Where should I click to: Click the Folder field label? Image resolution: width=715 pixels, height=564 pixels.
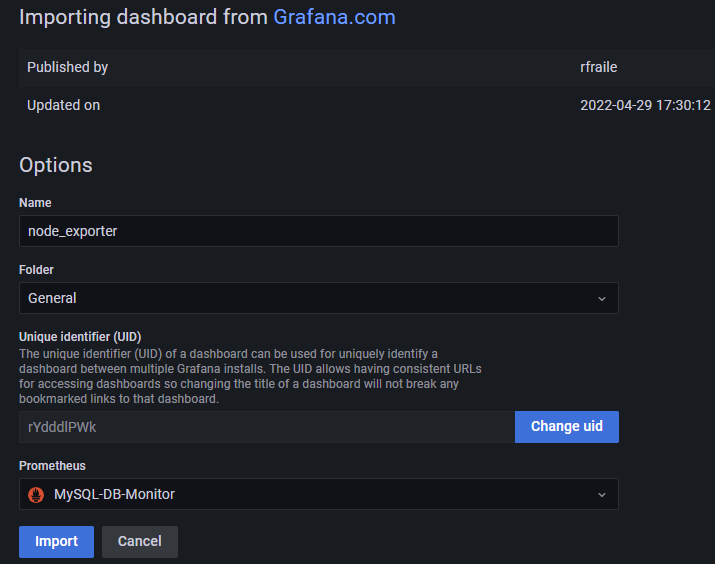point(36,270)
